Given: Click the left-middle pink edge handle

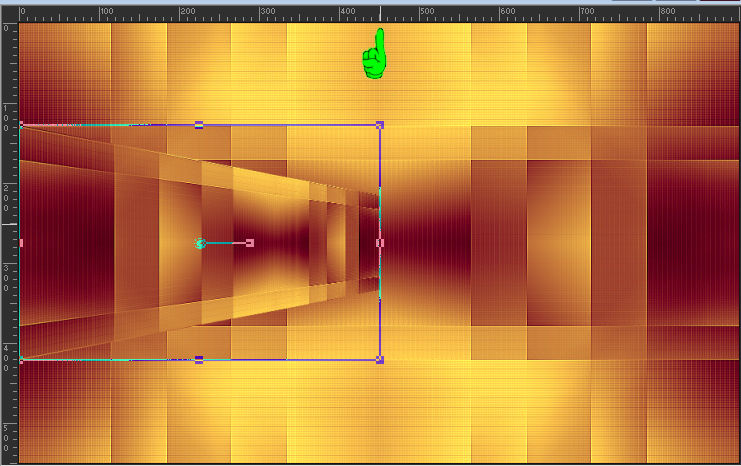Looking at the screenshot, I should coord(21,242).
